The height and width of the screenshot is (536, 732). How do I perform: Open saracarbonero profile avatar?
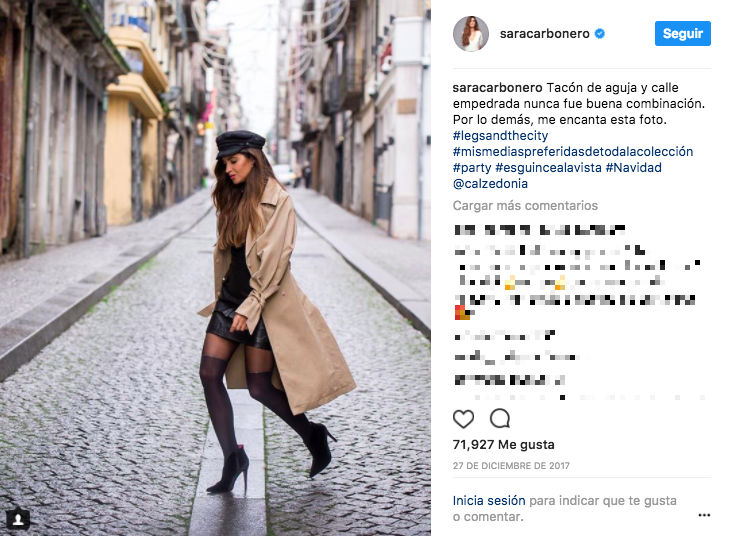coord(471,34)
